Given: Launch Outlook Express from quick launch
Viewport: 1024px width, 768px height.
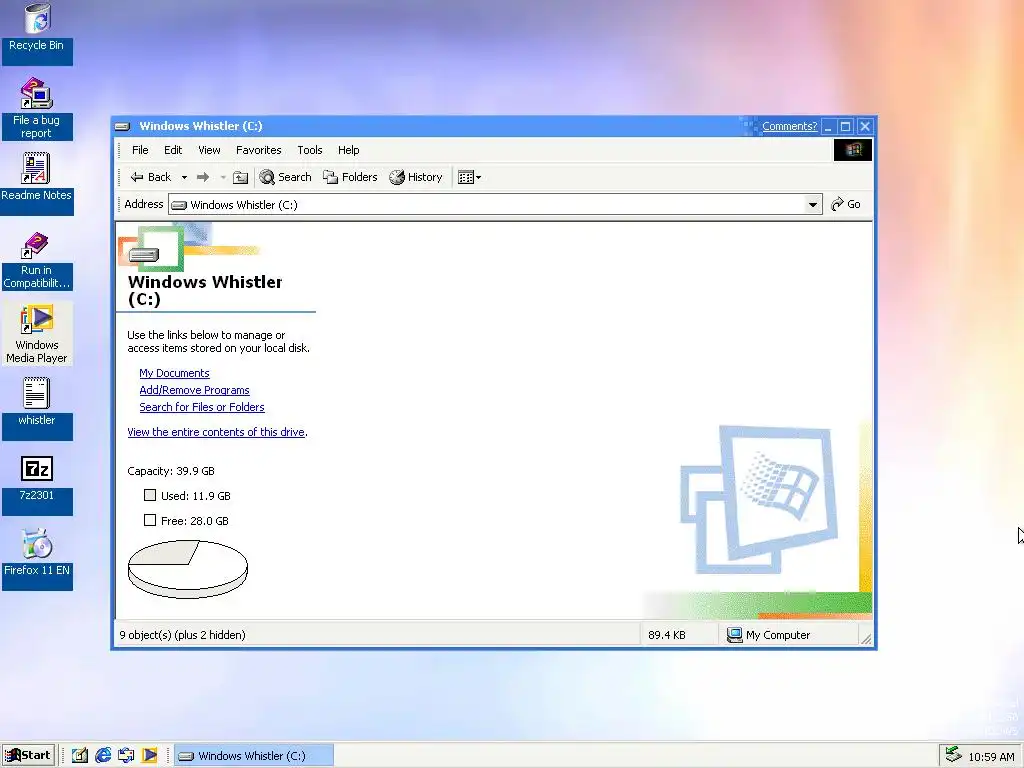Looking at the screenshot, I should pyautogui.click(x=126, y=756).
